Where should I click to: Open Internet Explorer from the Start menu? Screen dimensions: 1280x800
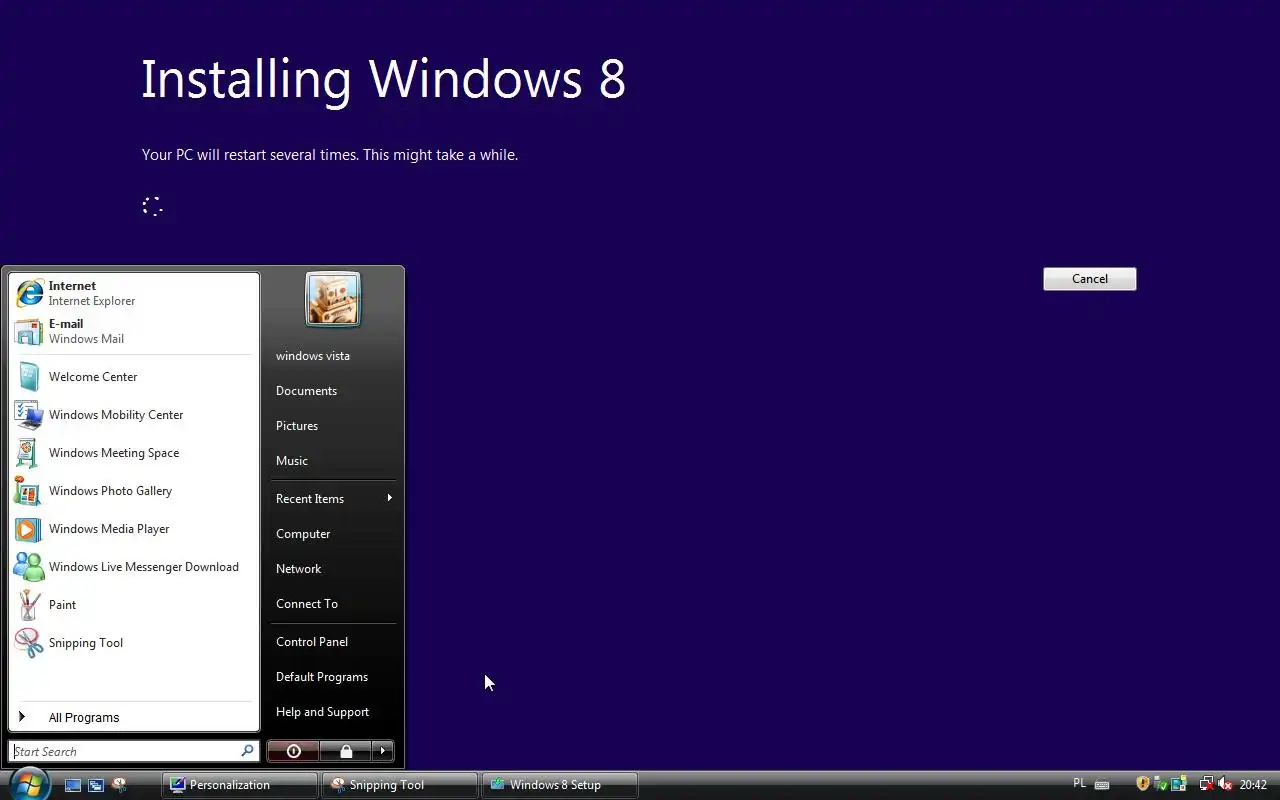[x=134, y=293]
